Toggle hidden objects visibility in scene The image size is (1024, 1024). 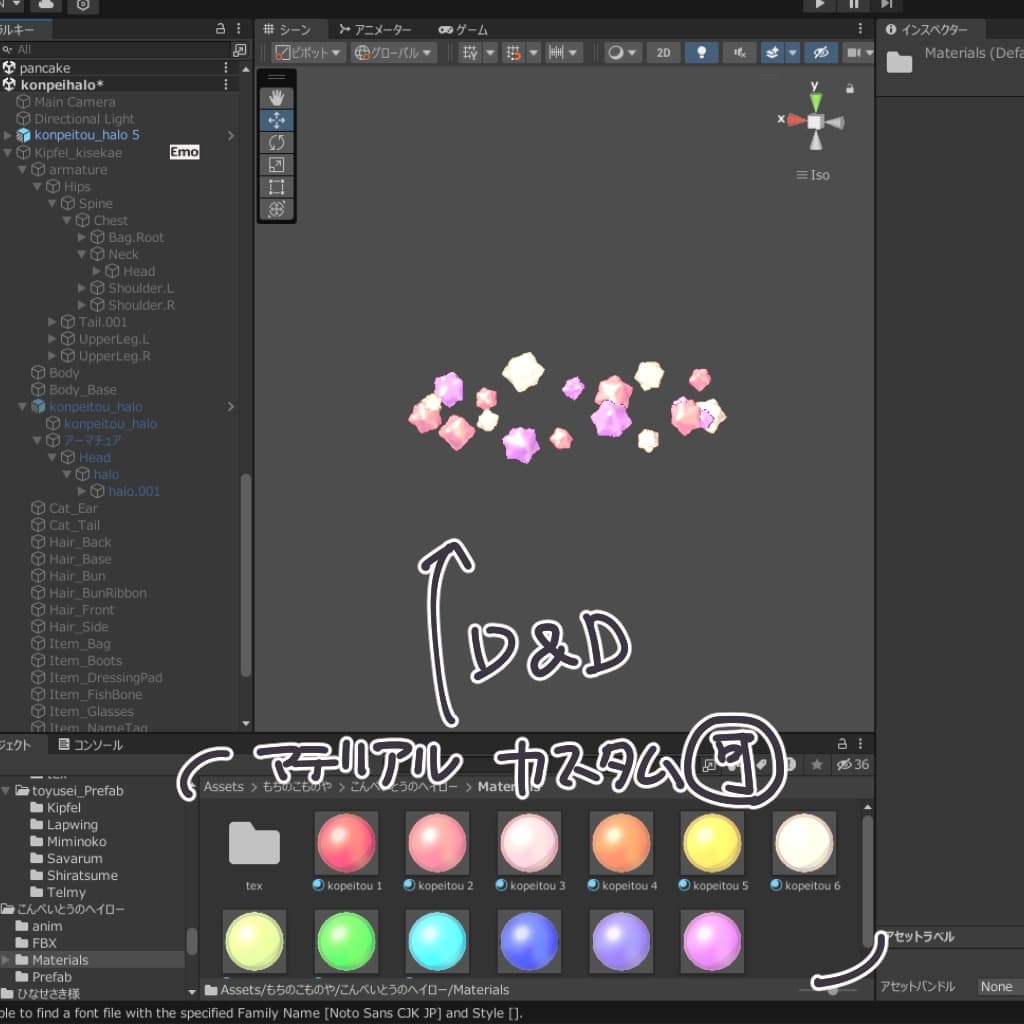click(x=820, y=53)
